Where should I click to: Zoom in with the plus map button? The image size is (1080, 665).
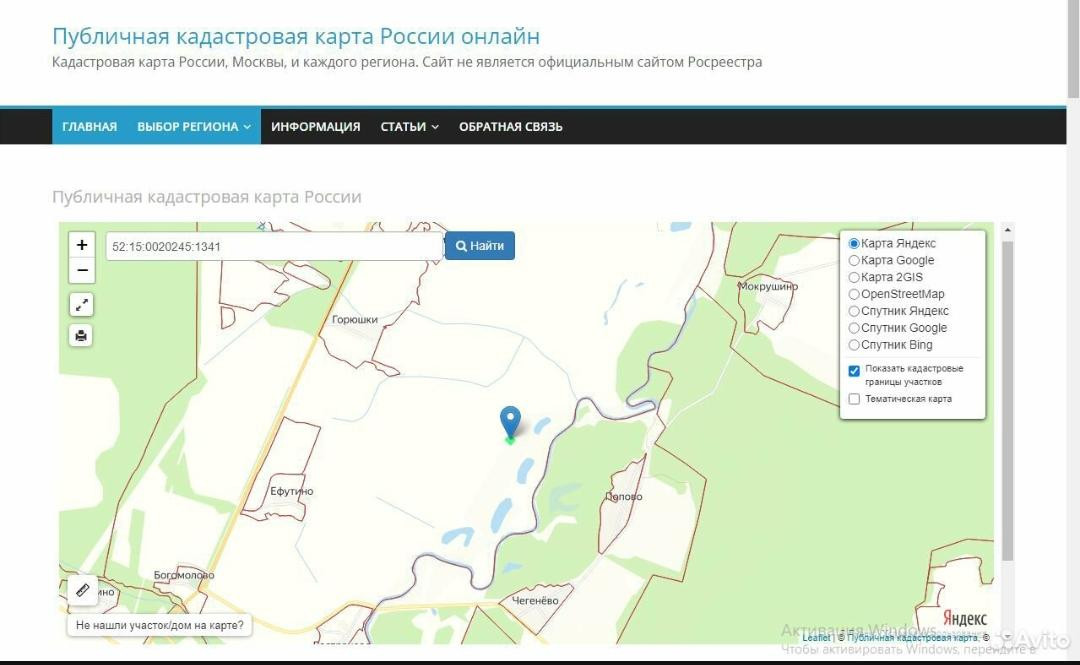click(82, 245)
